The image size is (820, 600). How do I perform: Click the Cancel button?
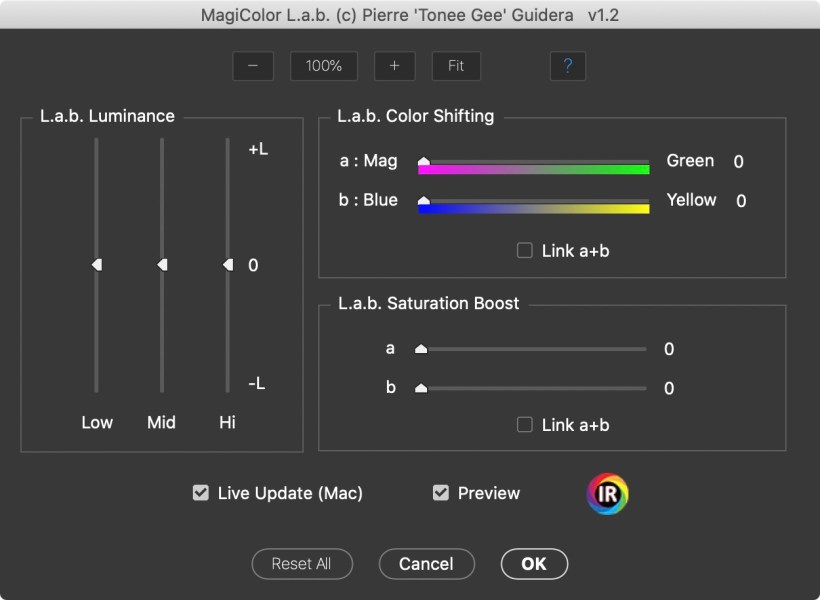426,564
